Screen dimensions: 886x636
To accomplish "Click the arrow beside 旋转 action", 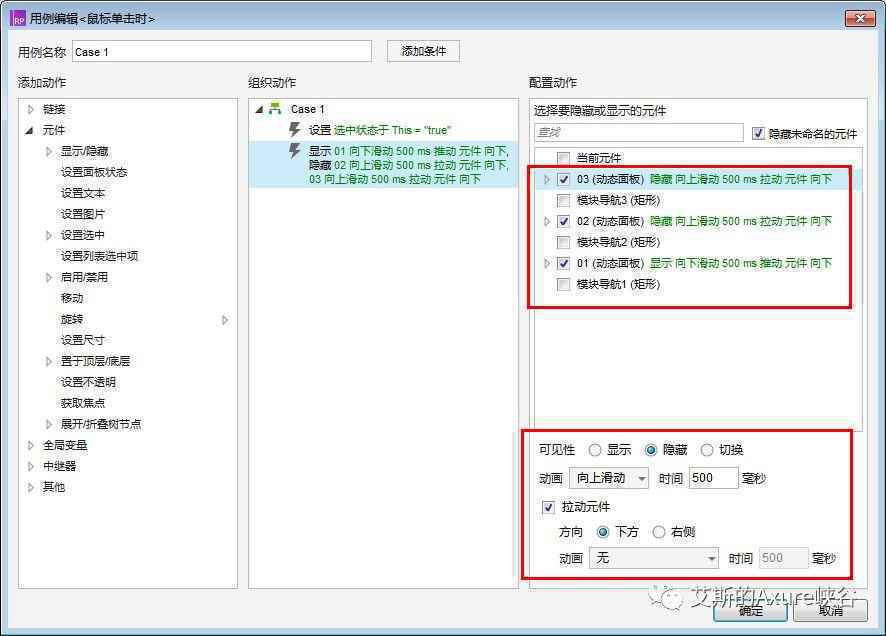I will click(x=225, y=320).
